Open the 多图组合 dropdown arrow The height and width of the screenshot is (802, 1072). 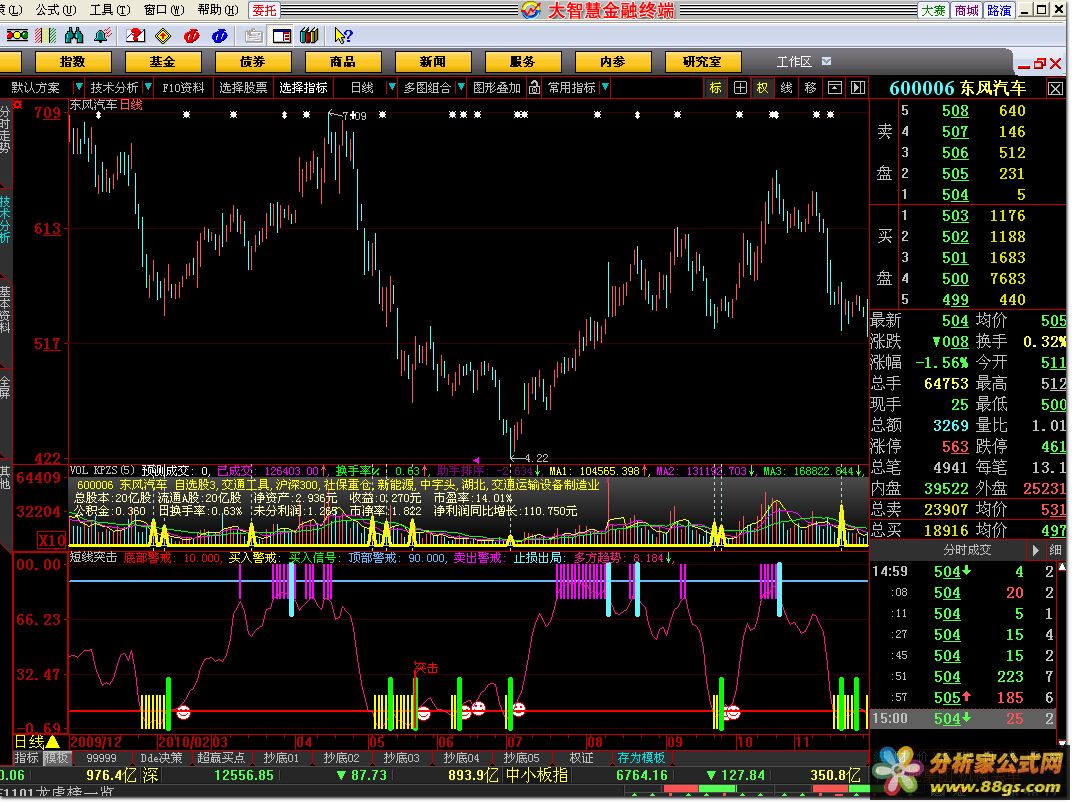[x=461, y=88]
